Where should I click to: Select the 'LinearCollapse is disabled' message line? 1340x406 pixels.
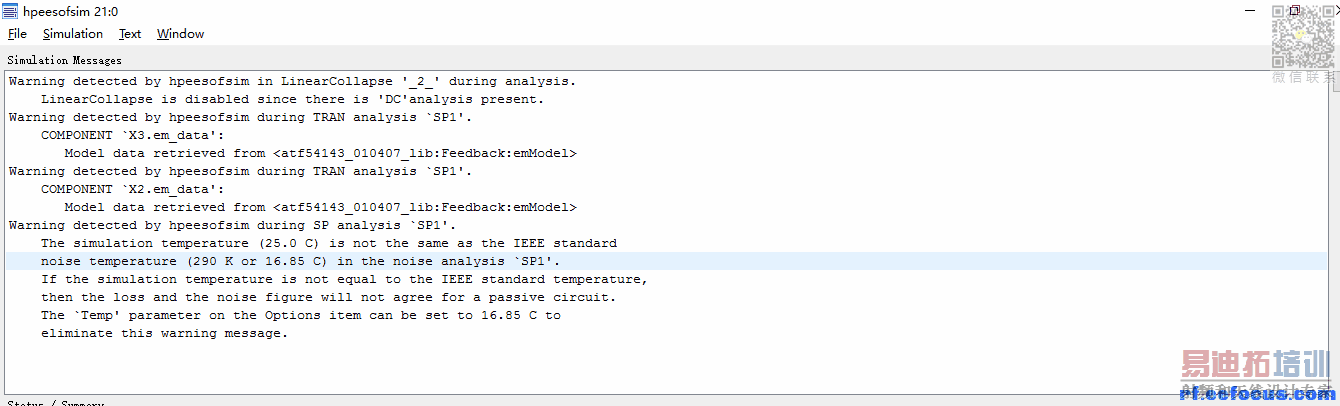294,99
